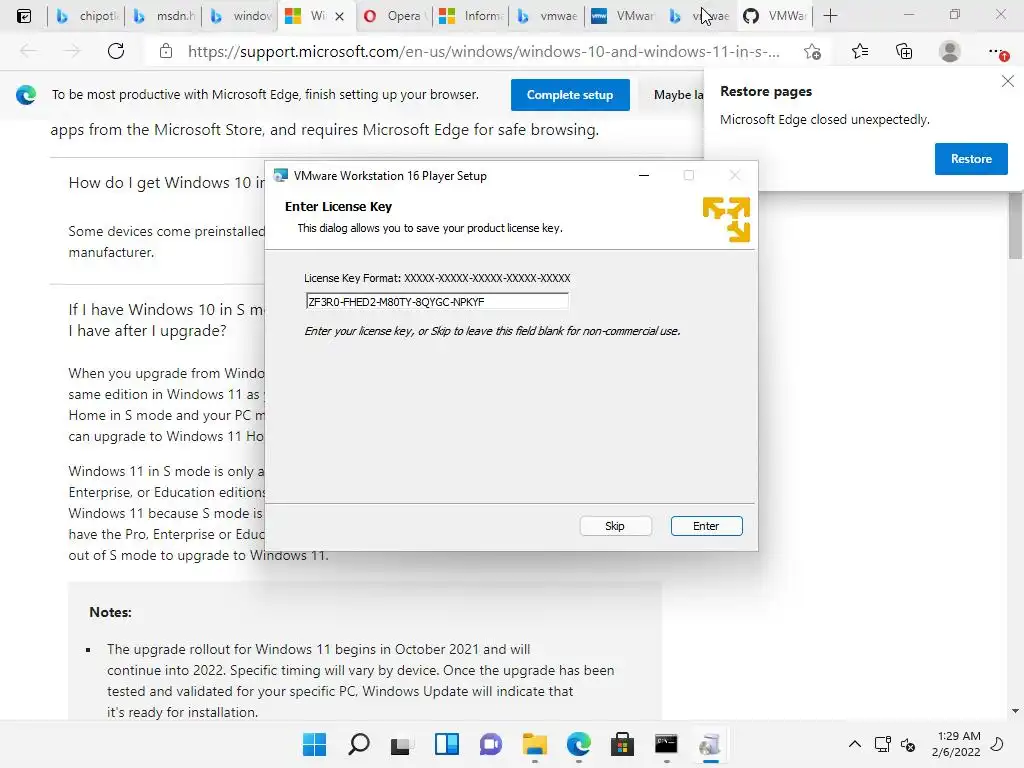The width and height of the screenshot is (1024, 768).
Task: View site lock information
Action: 166,51
